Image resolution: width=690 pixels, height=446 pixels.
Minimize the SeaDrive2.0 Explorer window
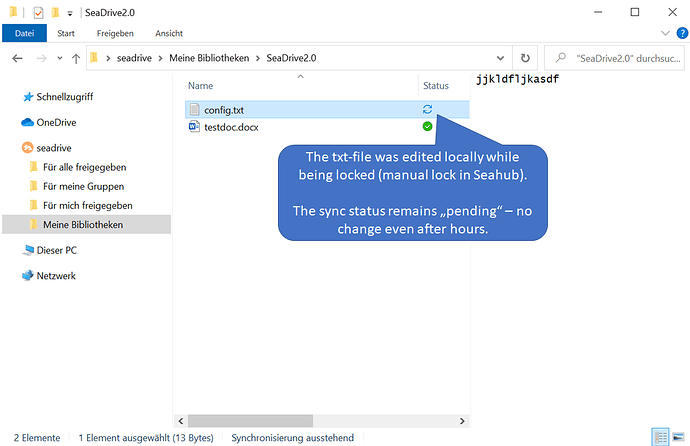tap(598, 12)
